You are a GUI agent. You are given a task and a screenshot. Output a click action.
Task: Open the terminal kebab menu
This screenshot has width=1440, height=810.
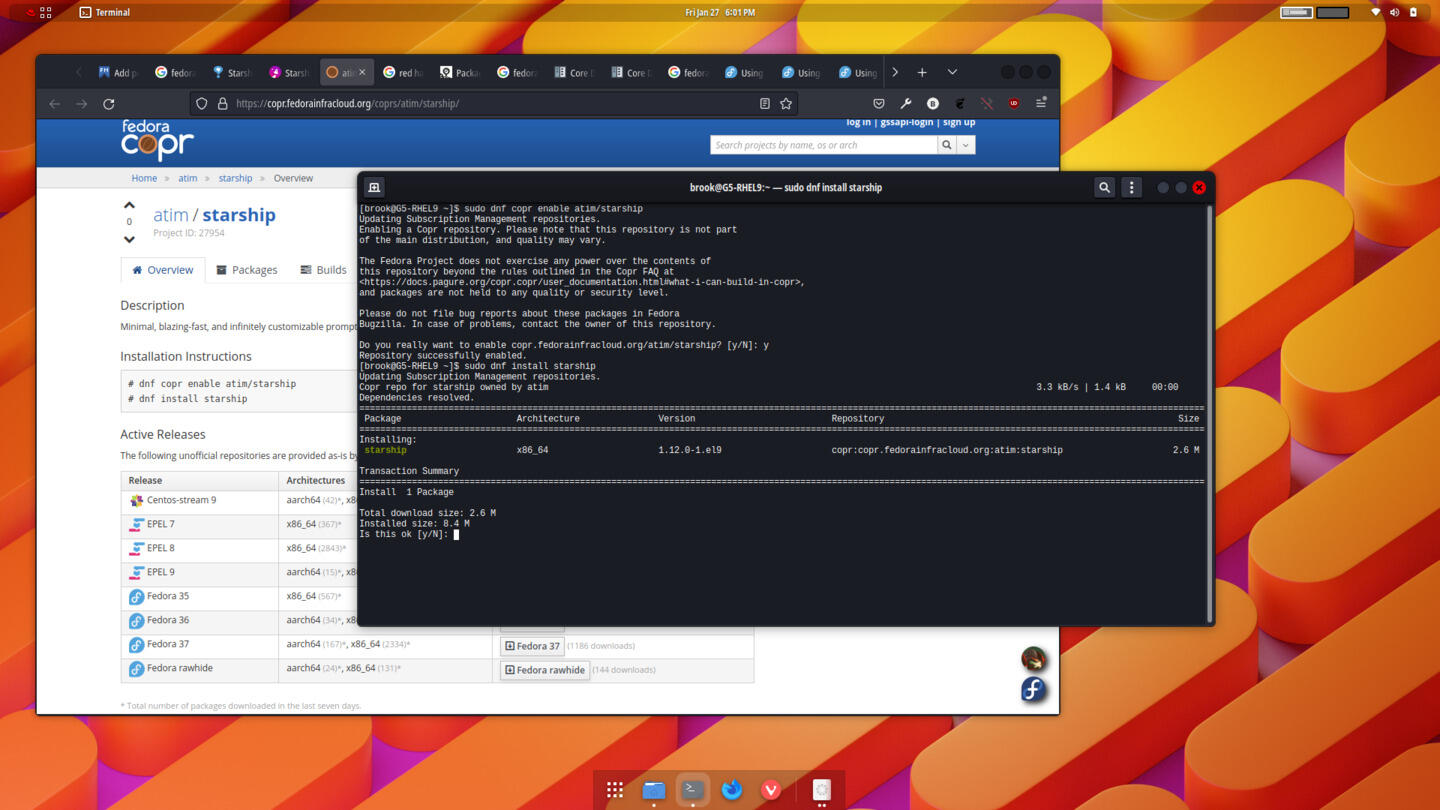1131,187
